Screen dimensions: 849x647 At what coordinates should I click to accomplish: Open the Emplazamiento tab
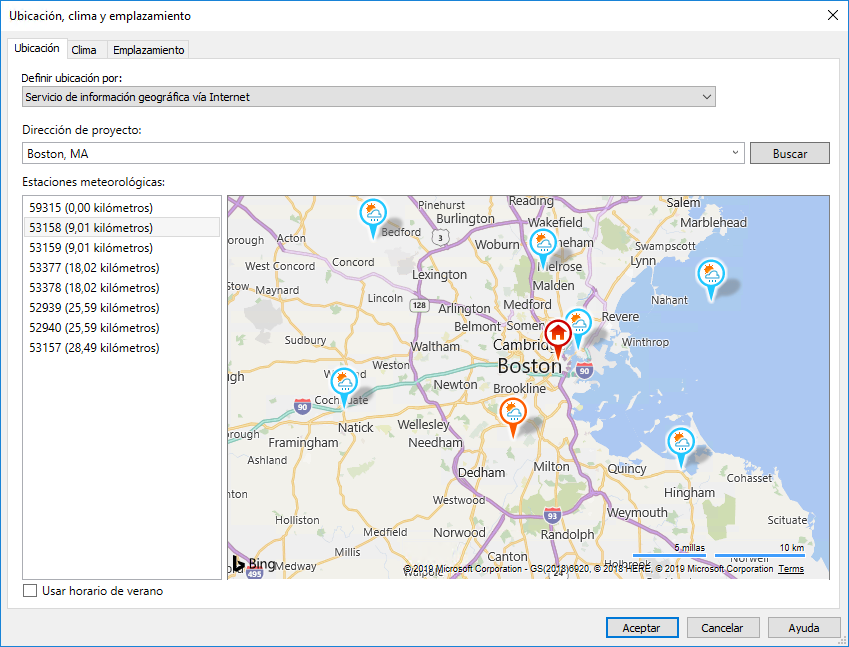coord(148,50)
